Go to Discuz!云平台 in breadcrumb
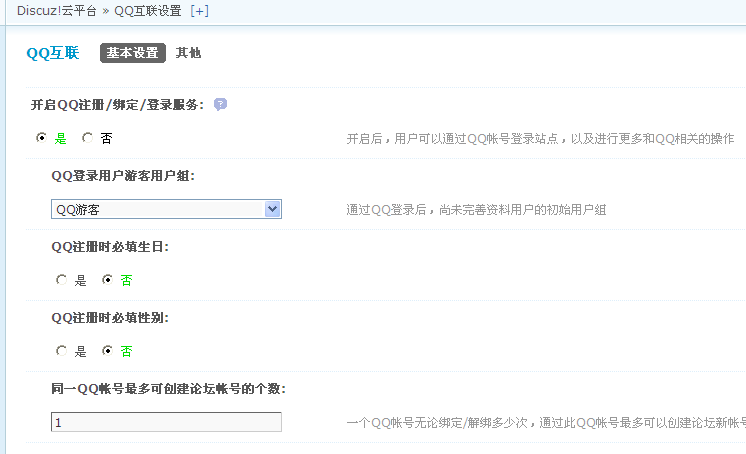 tap(56, 11)
